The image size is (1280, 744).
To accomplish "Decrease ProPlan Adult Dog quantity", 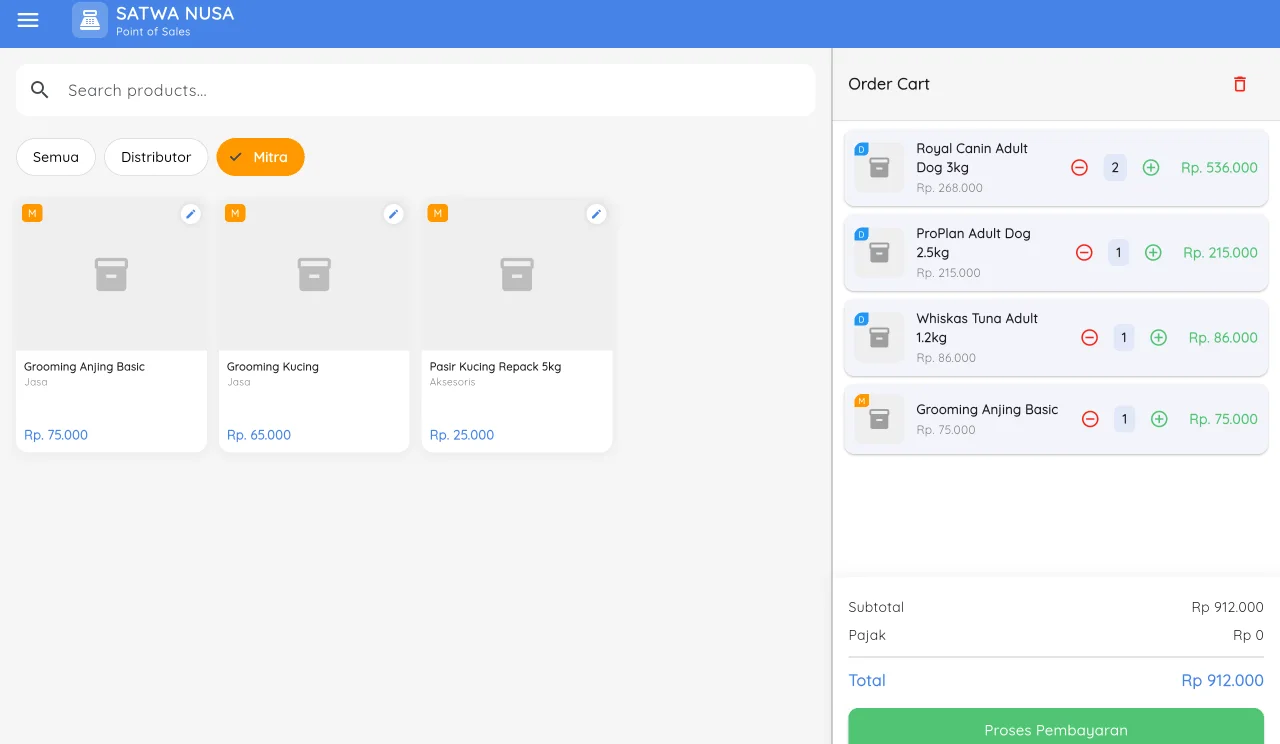I will [1084, 253].
